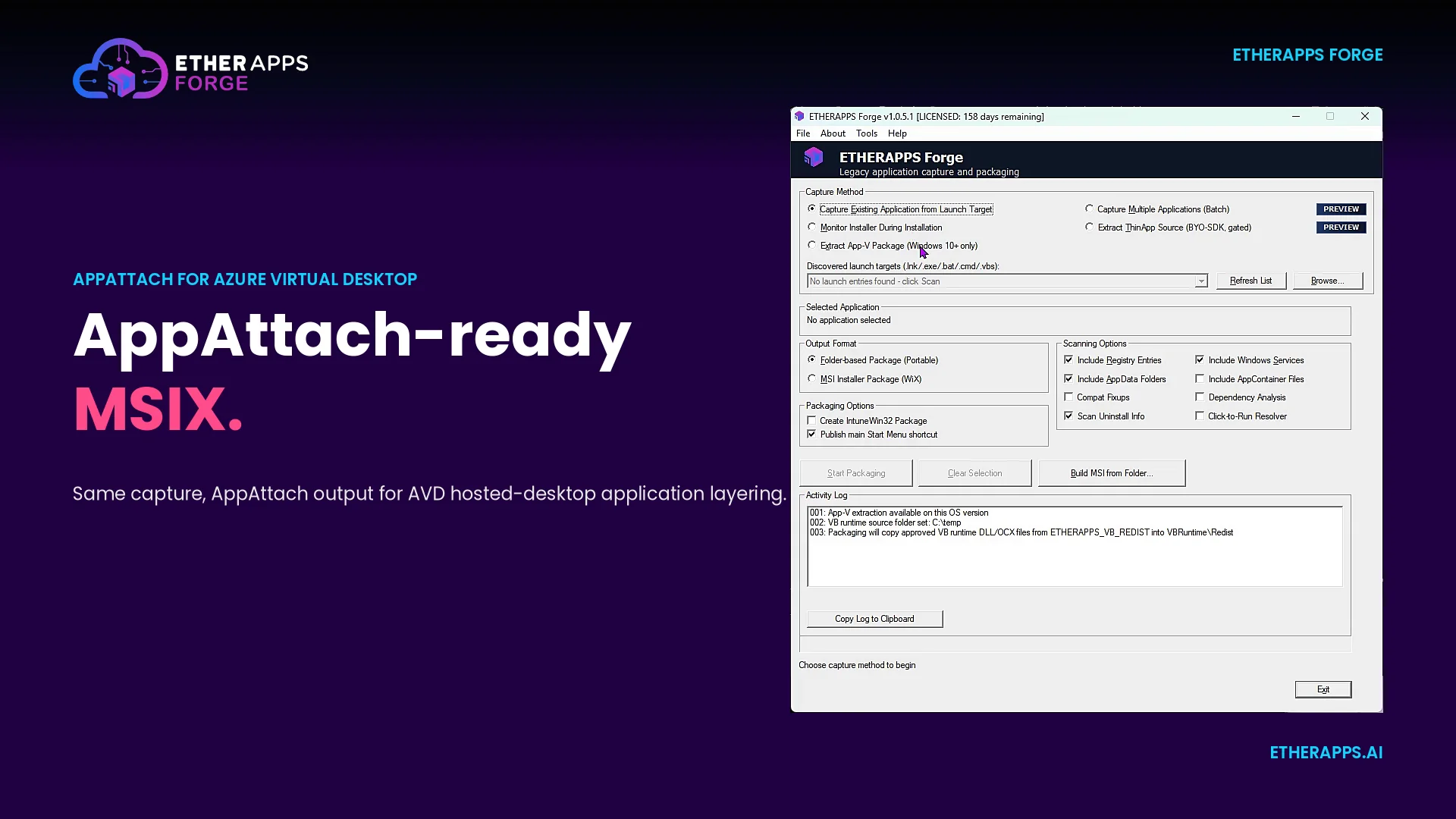Screen dimensions: 1456x819
Task: Open the Tools menu
Action: point(867,133)
